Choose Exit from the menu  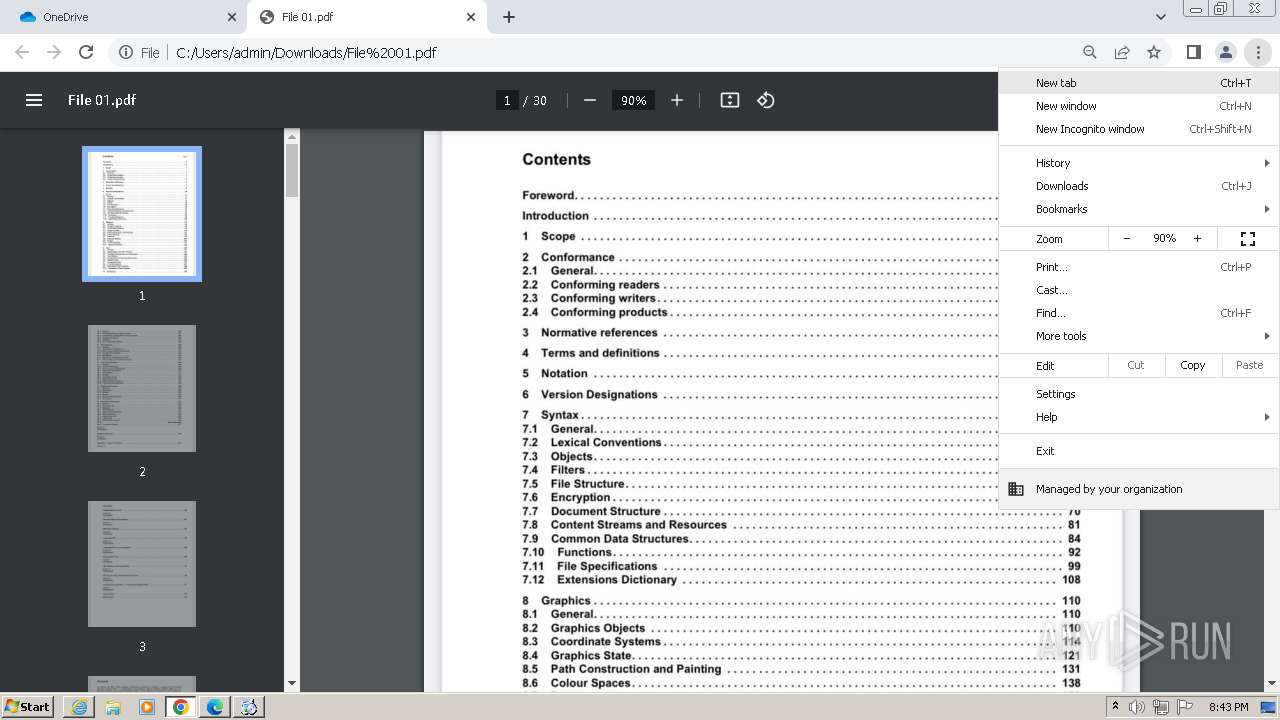click(1139, 451)
